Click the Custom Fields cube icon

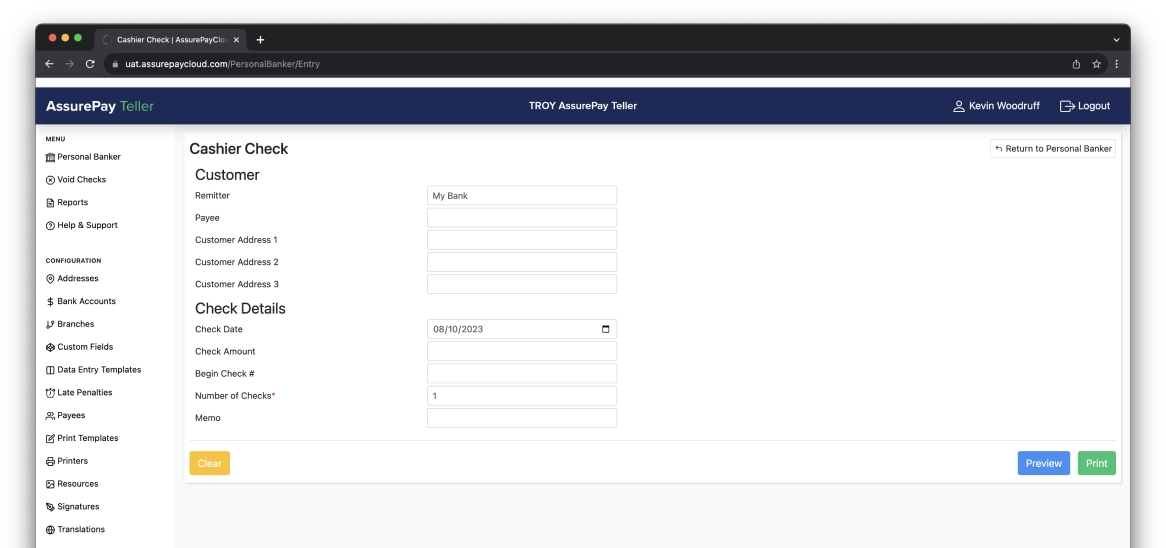50,347
